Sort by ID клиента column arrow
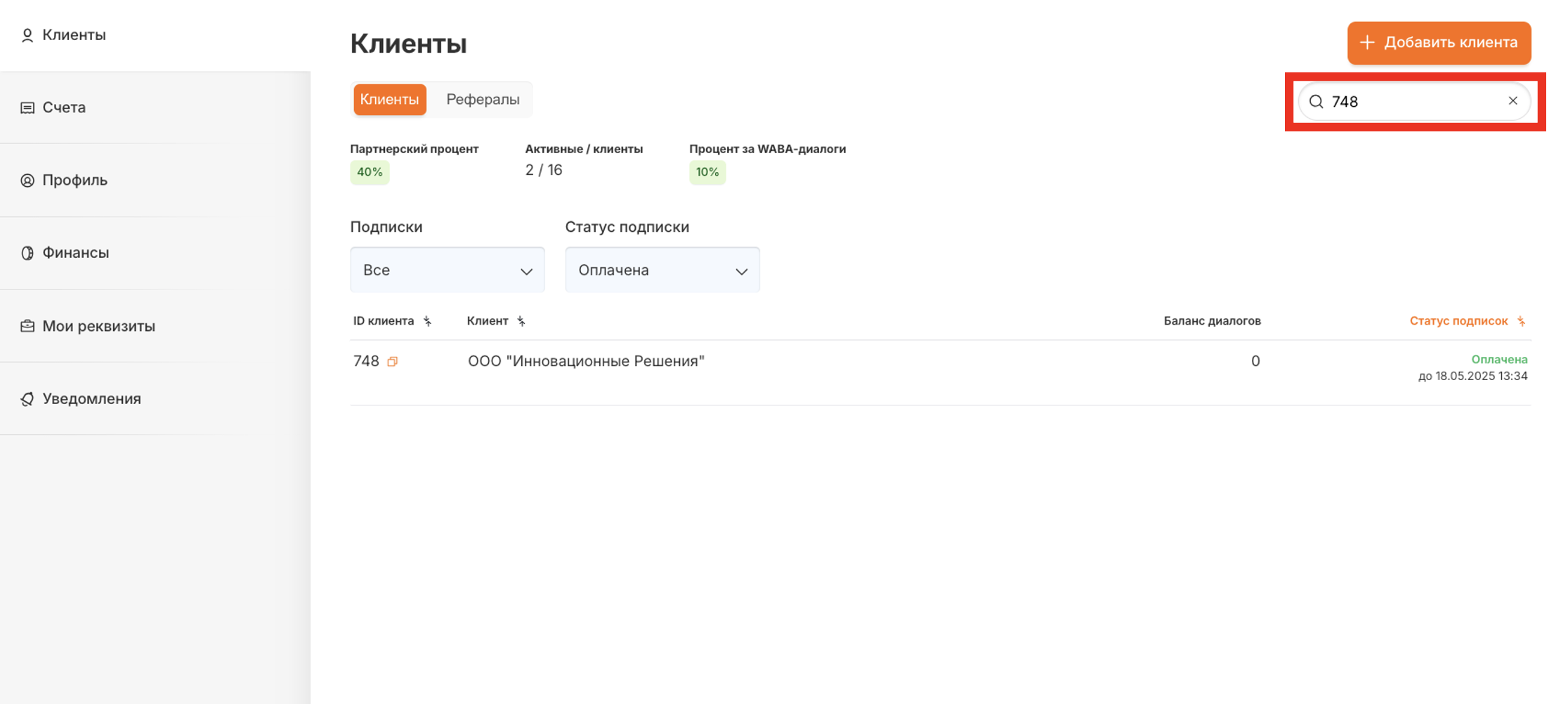The height and width of the screenshot is (704, 1568). (x=427, y=321)
